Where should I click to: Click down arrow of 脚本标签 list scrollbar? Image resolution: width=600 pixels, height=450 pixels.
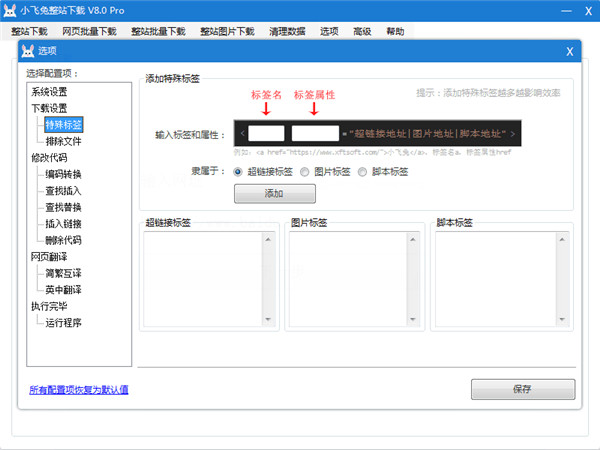coord(562,319)
